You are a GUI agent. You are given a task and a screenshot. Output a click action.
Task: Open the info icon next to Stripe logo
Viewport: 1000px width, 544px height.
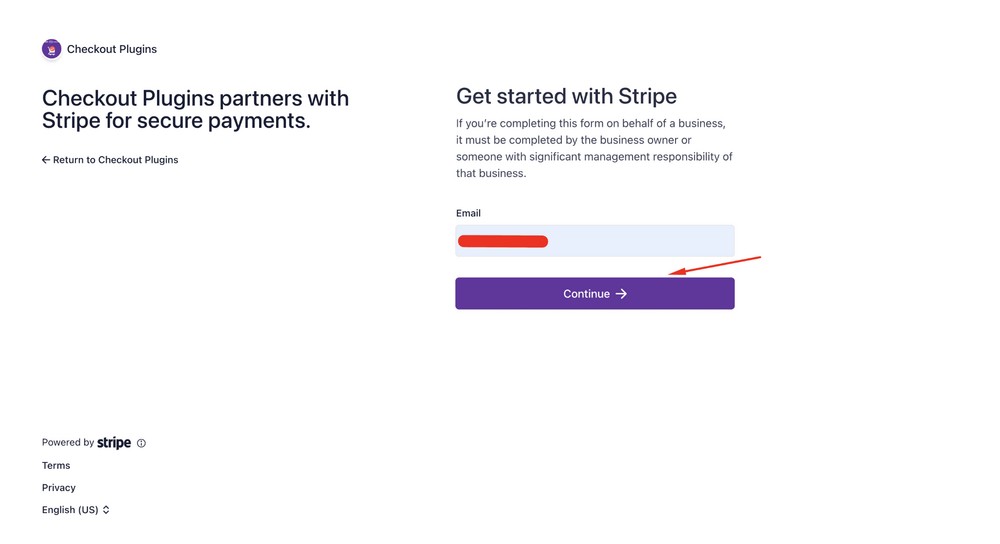tap(142, 443)
